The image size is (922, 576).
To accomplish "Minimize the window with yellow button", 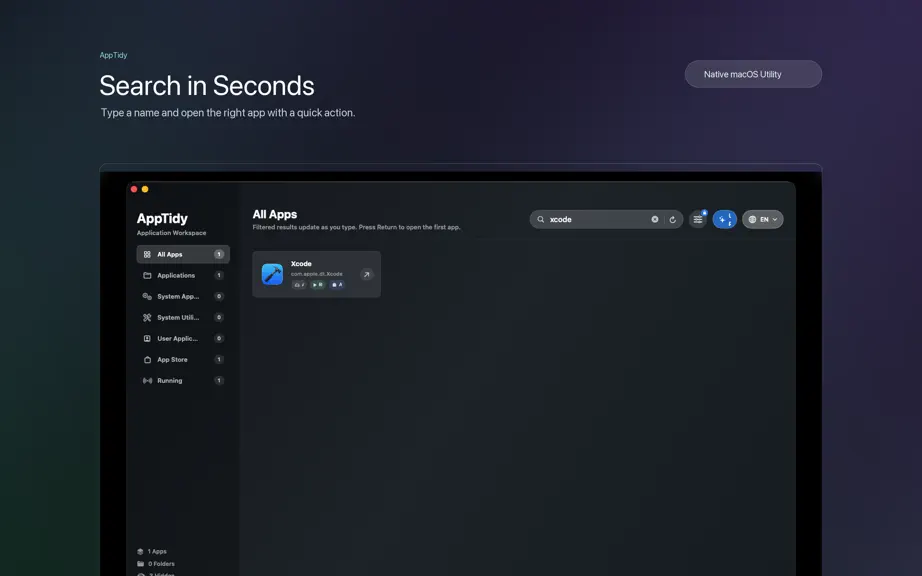I will [x=145, y=189].
